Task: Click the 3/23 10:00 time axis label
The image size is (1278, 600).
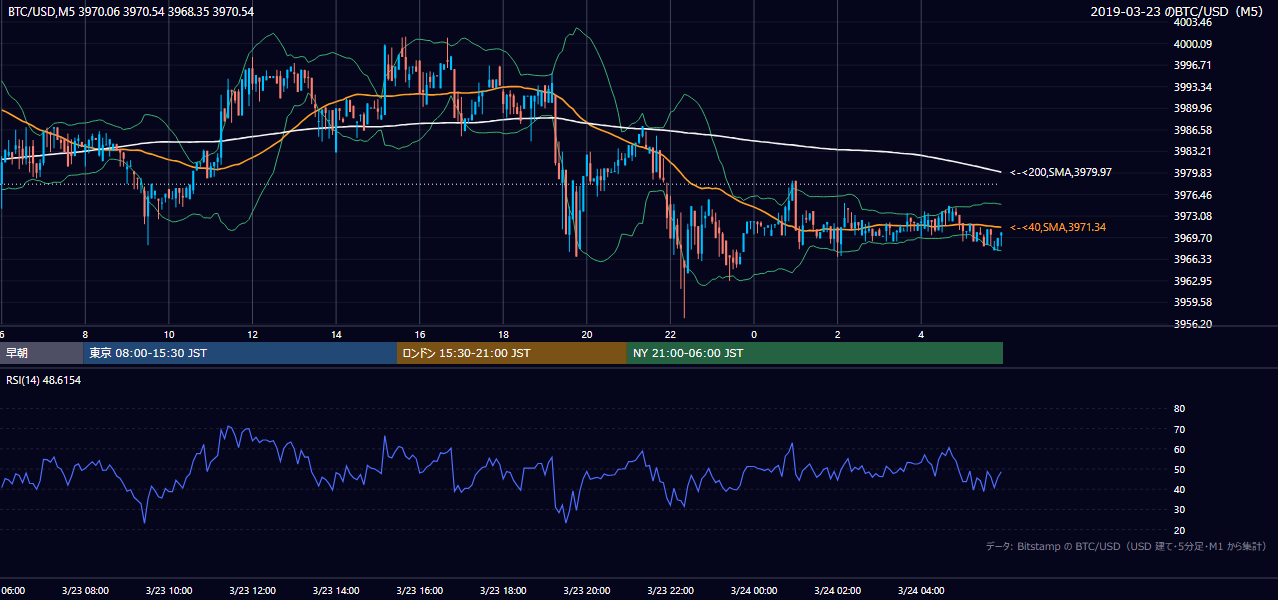Action: pos(168,591)
